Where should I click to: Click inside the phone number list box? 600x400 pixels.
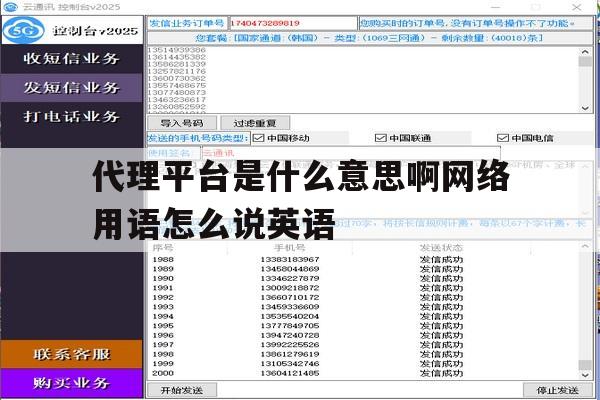click(x=363, y=80)
